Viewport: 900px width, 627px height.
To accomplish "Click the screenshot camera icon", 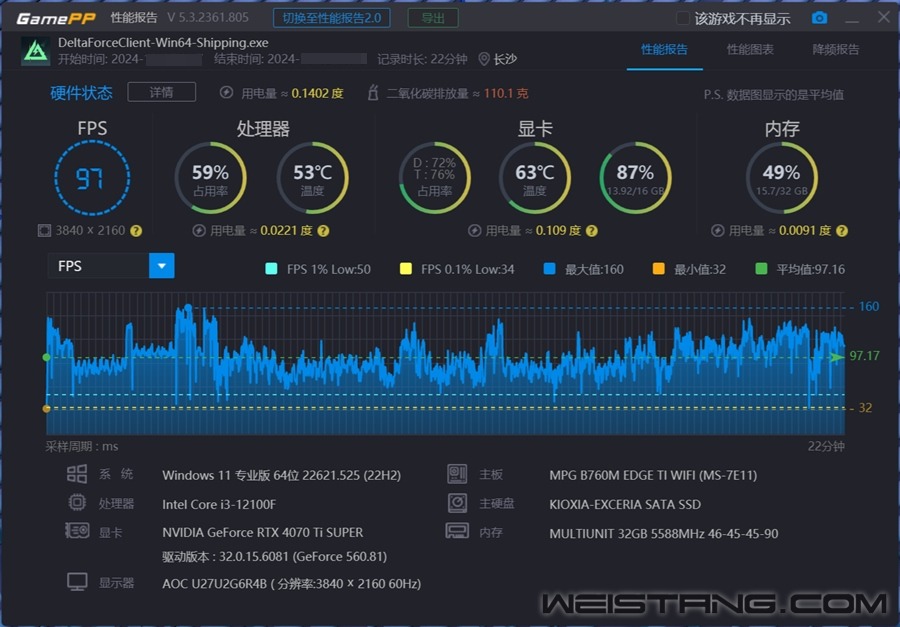I will (819, 18).
